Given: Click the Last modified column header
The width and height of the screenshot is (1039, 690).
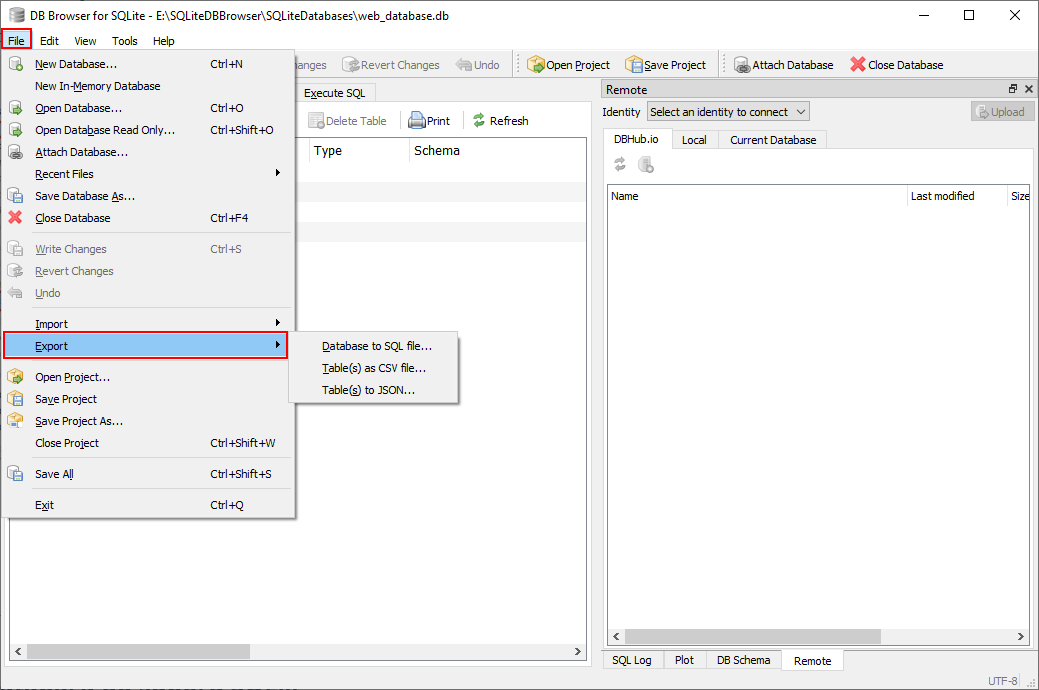Looking at the screenshot, I should click(944, 196).
